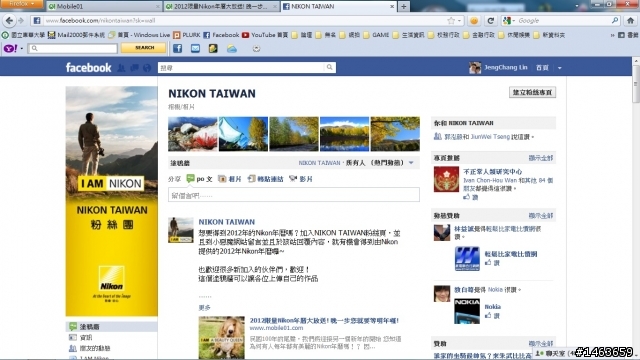
Task: Click the browser Forward arrow button
Action: coord(21,20)
